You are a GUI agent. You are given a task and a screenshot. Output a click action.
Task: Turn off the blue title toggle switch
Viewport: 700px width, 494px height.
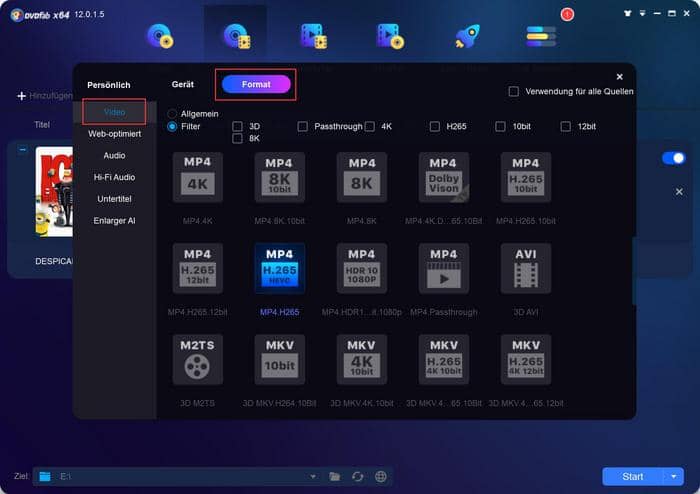673,158
